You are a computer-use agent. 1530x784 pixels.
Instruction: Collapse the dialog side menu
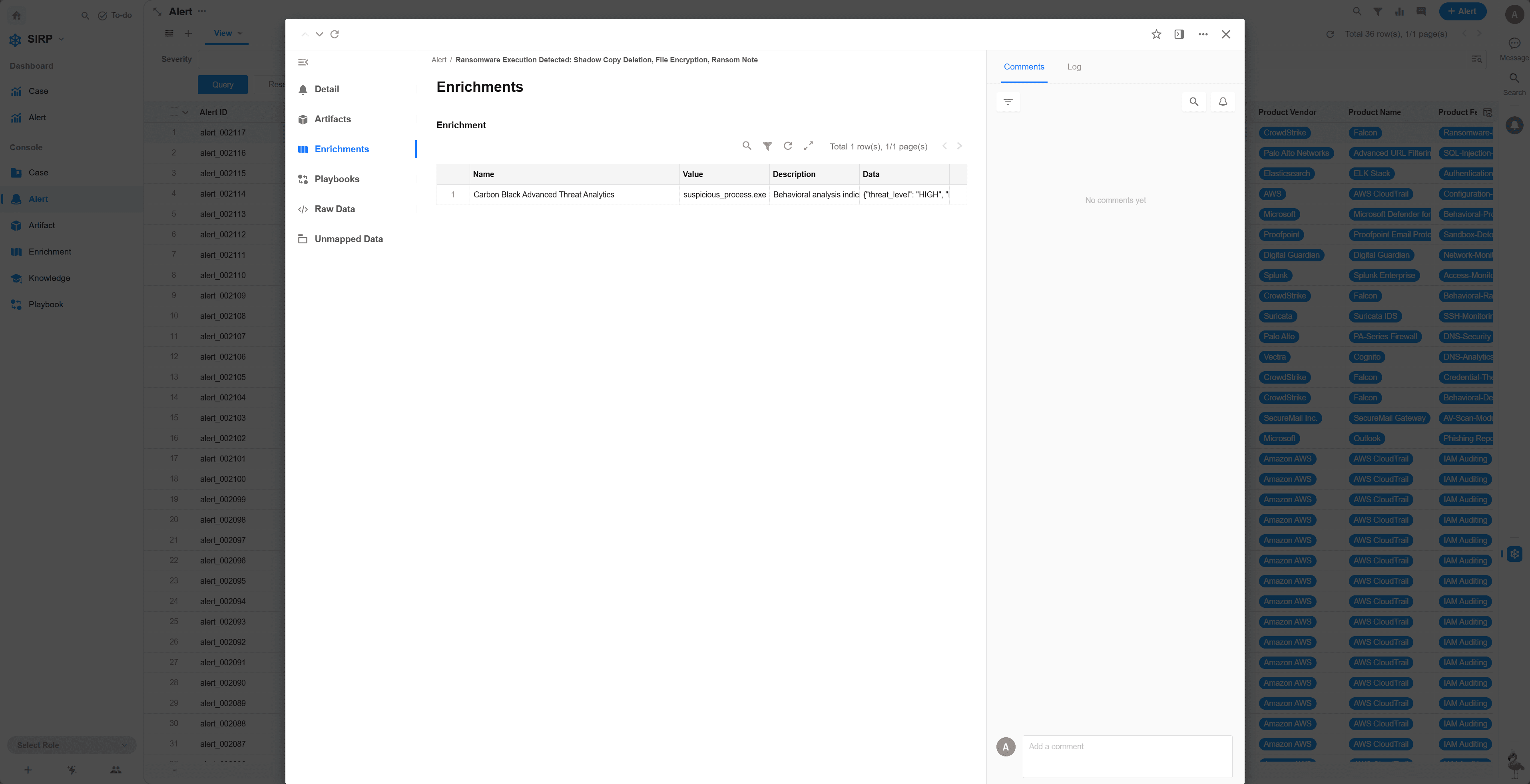pyautogui.click(x=303, y=62)
